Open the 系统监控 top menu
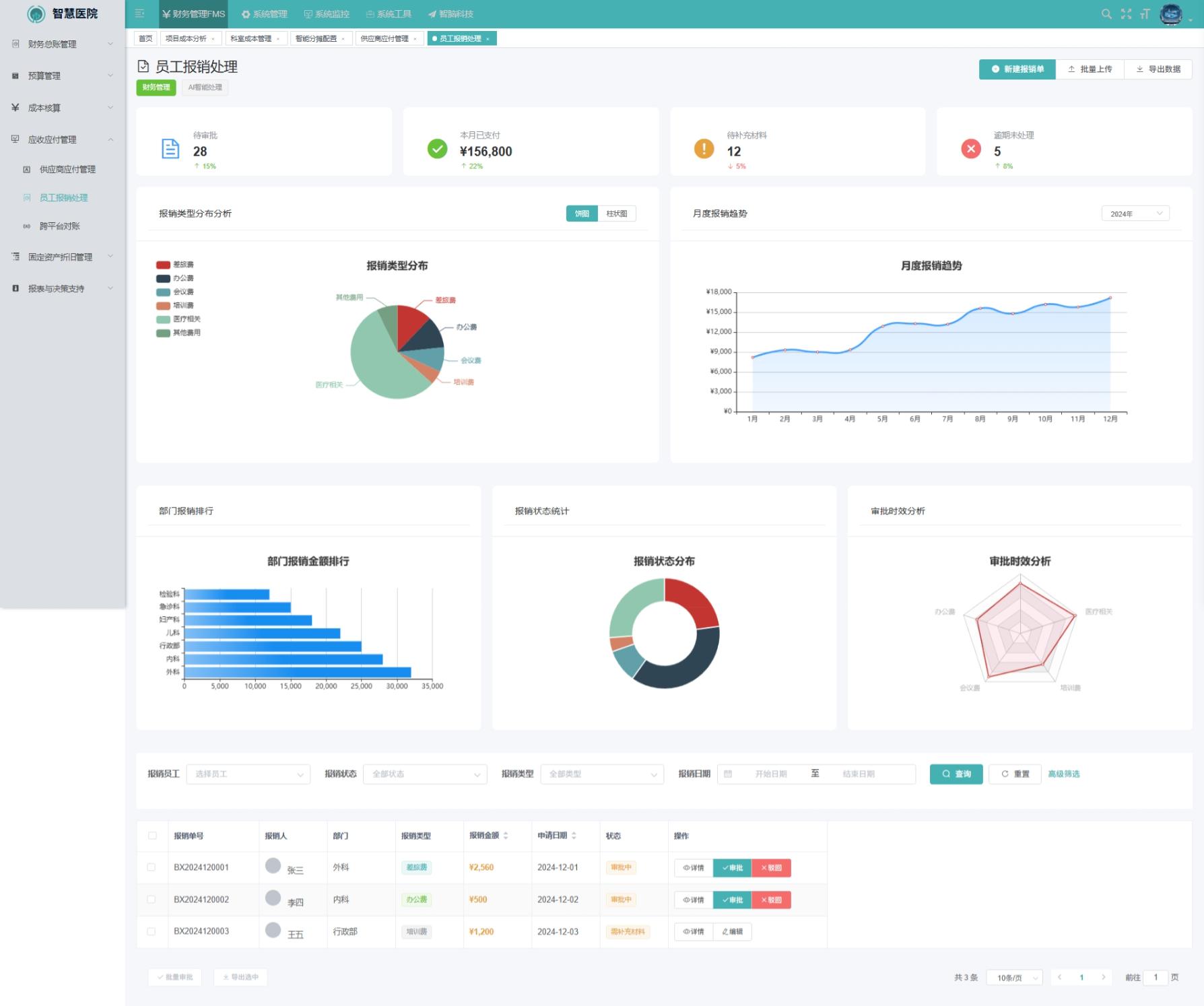The width and height of the screenshot is (1204, 1006). [x=327, y=14]
